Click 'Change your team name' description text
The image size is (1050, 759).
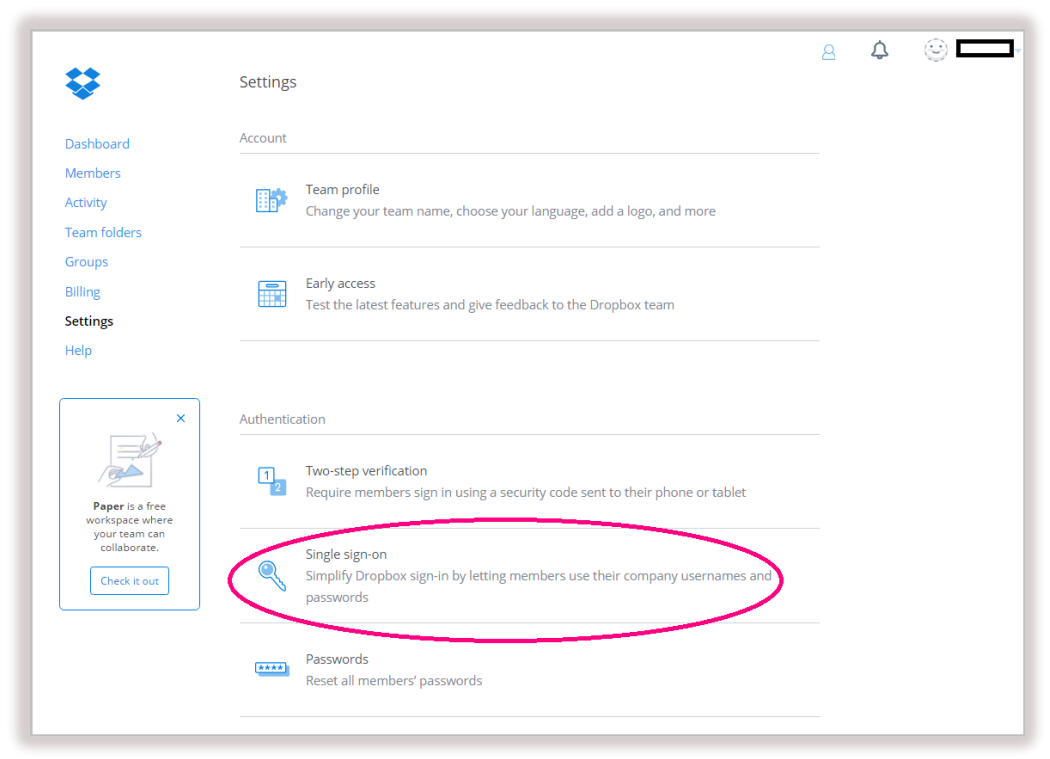pos(510,211)
